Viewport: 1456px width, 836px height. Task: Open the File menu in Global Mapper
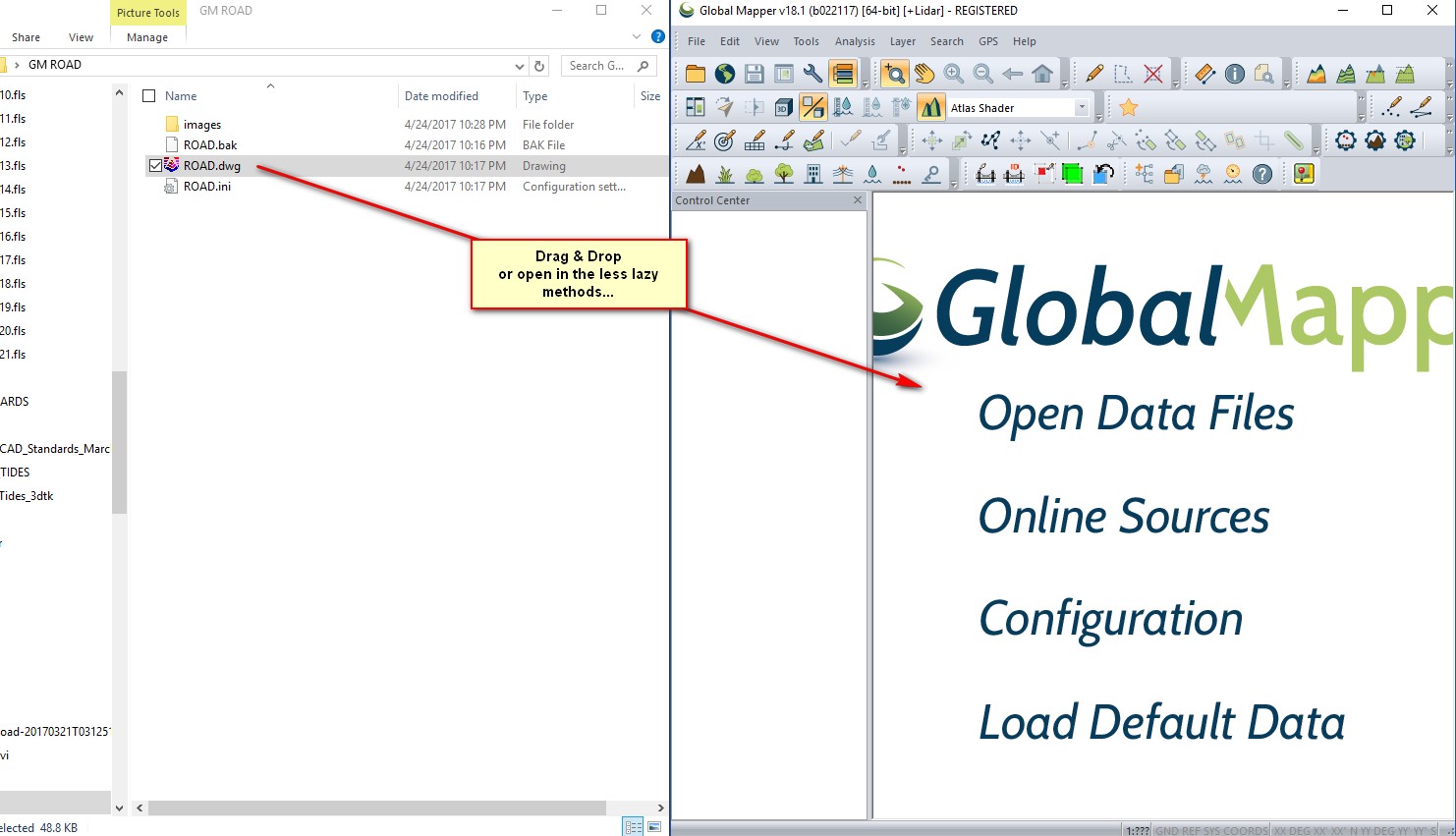(697, 41)
